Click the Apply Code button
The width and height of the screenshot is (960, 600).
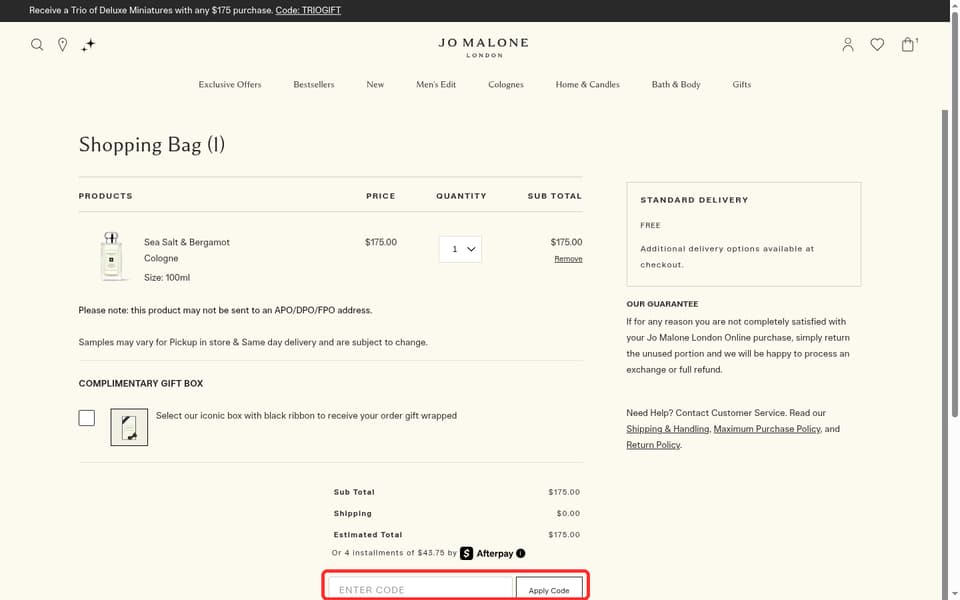tap(549, 588)
